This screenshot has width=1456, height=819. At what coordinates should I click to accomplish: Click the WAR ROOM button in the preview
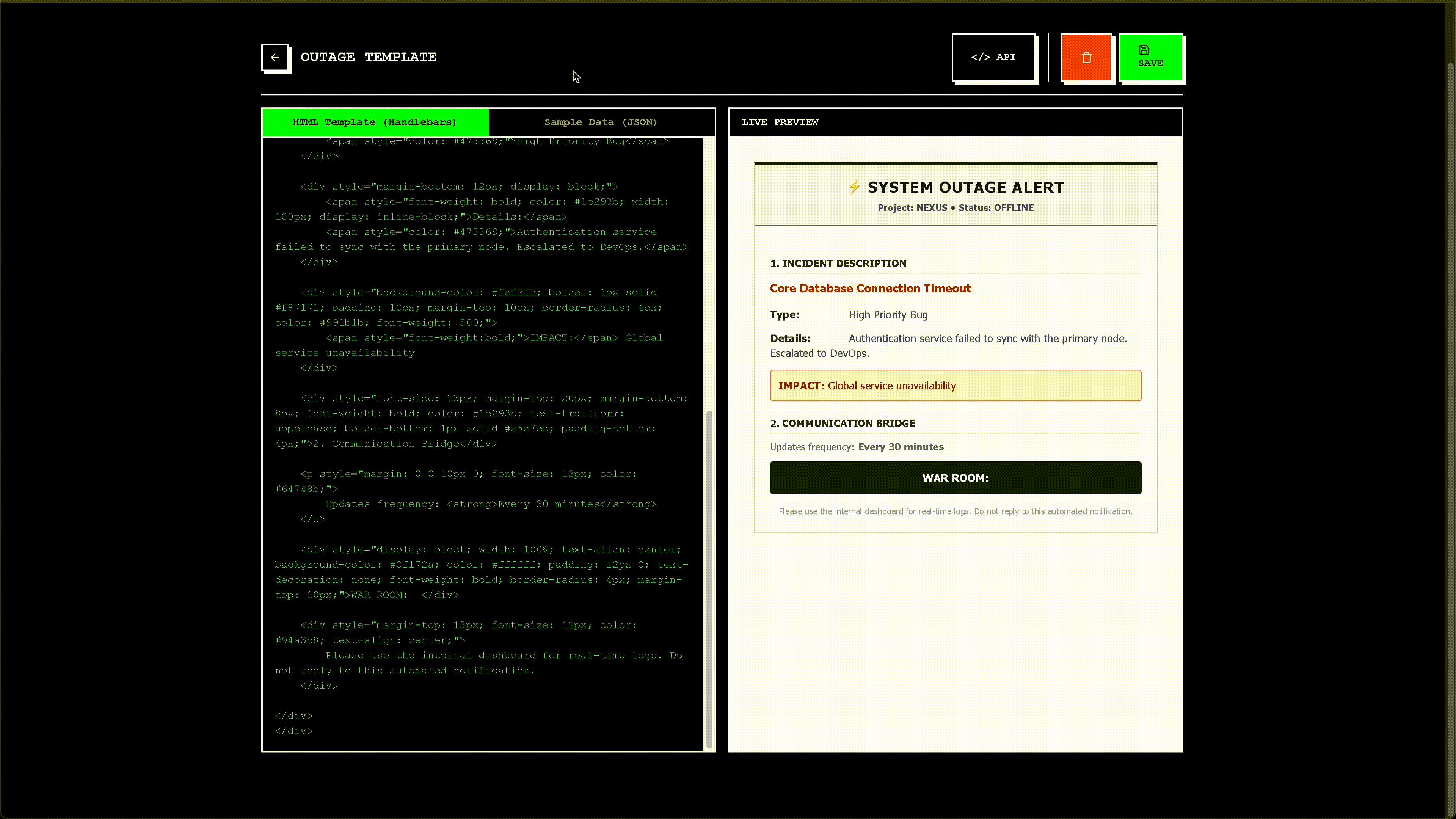[955, 478]
